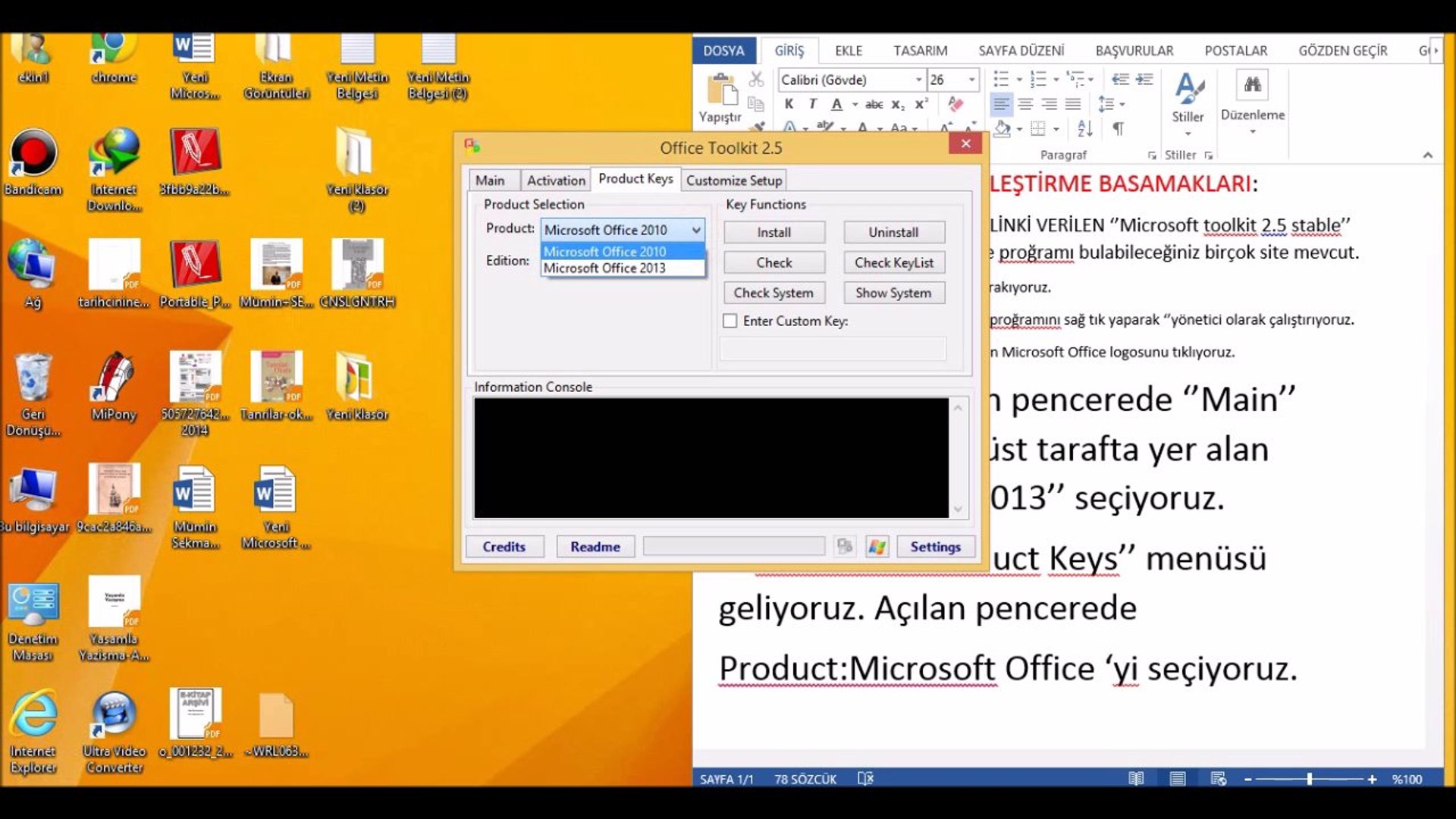Switch to the web layout view in status bar
Screen dimensions: 1456x819
click(1219, 779)
